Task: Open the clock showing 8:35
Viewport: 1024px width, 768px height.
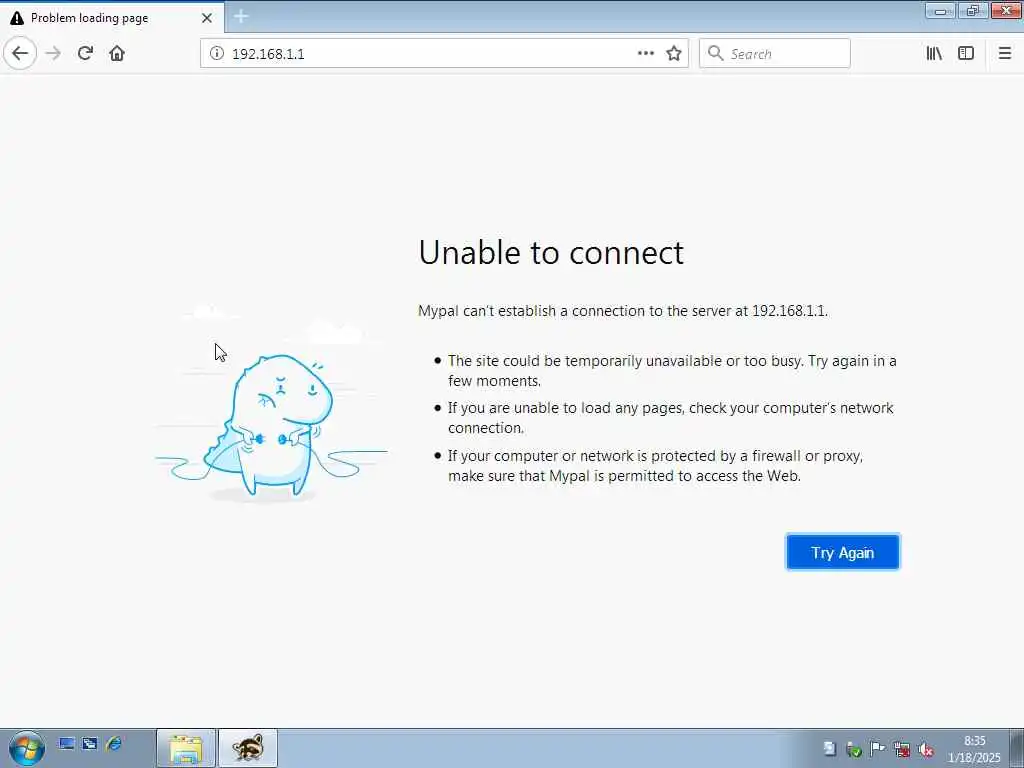Action: click(974, 749)
